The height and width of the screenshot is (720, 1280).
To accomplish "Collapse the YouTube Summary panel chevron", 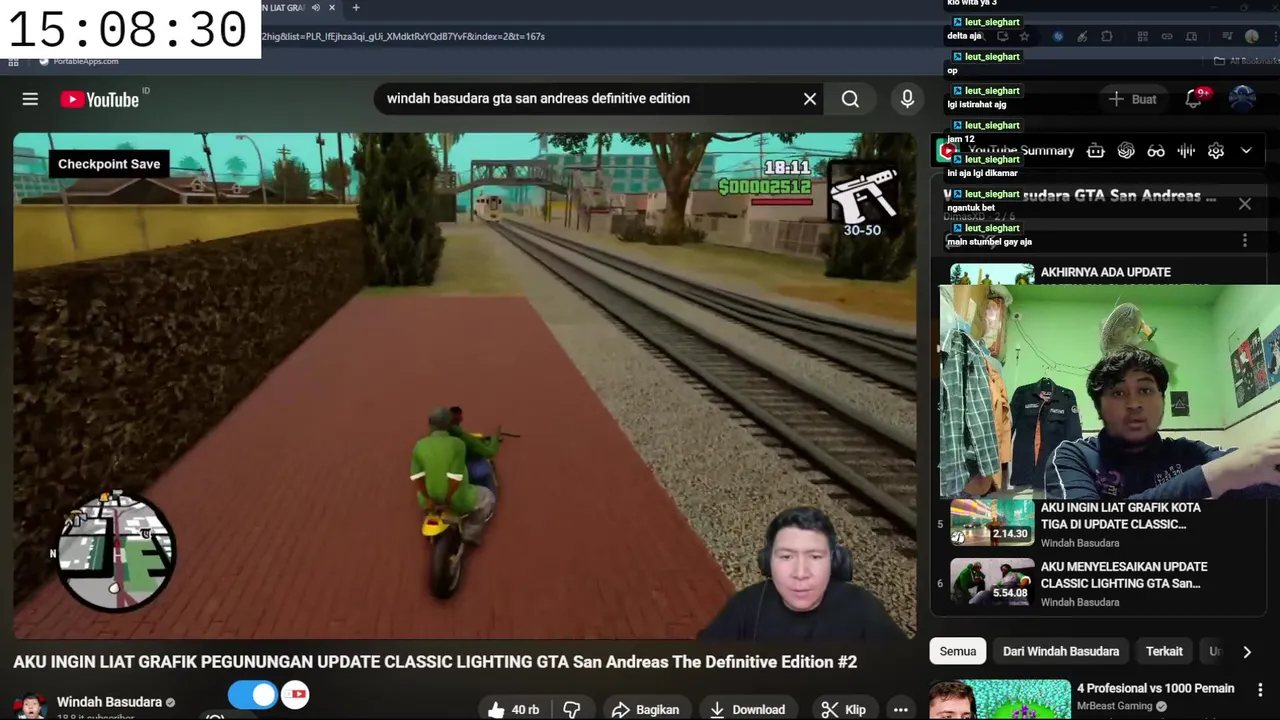I will pos(1246,151).
